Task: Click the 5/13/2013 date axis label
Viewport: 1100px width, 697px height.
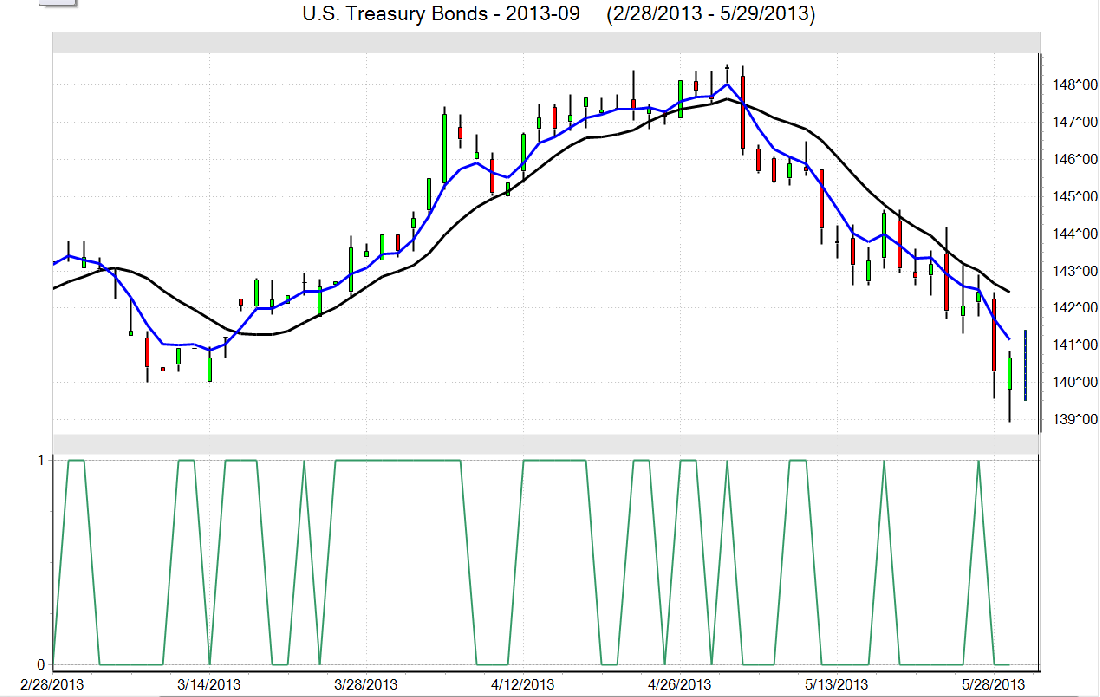Action: pyautogui.click(x=838, y=684)
